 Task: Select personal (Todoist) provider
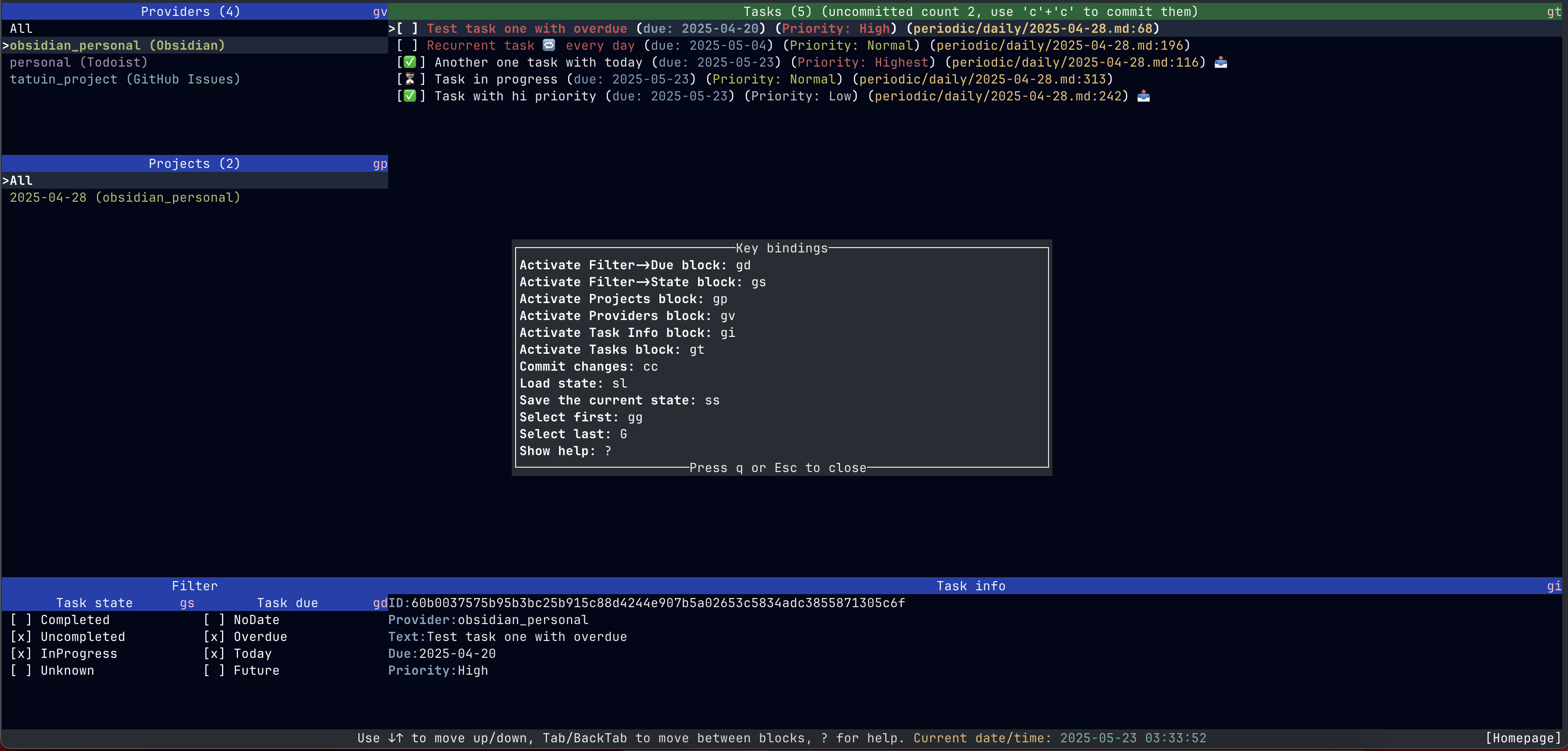tap(79, 62)
